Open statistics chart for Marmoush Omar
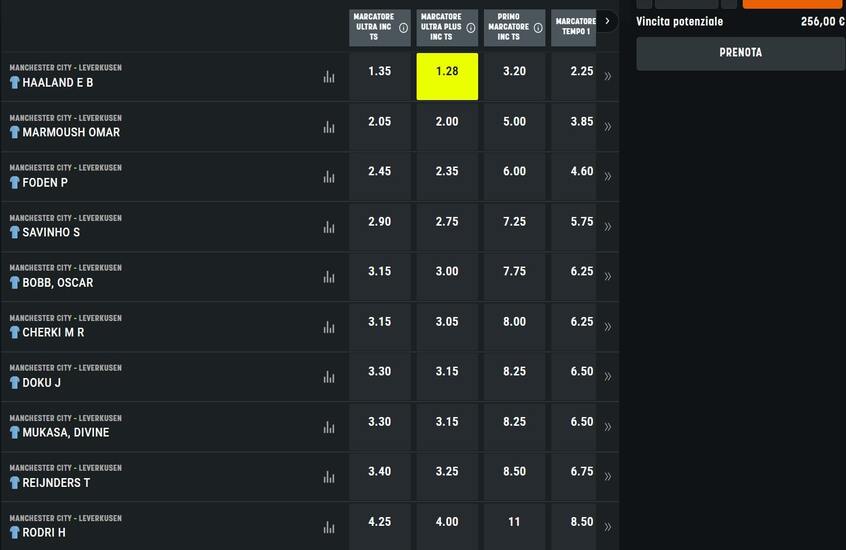 click(329, 127)
